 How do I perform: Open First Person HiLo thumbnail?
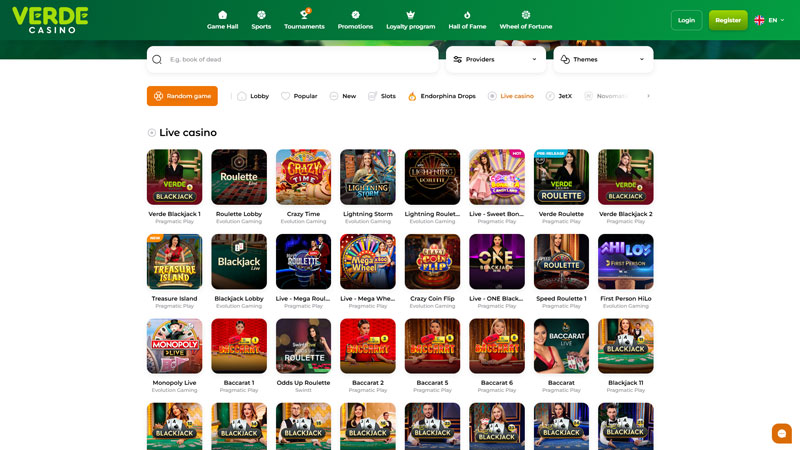pos(626,262)
